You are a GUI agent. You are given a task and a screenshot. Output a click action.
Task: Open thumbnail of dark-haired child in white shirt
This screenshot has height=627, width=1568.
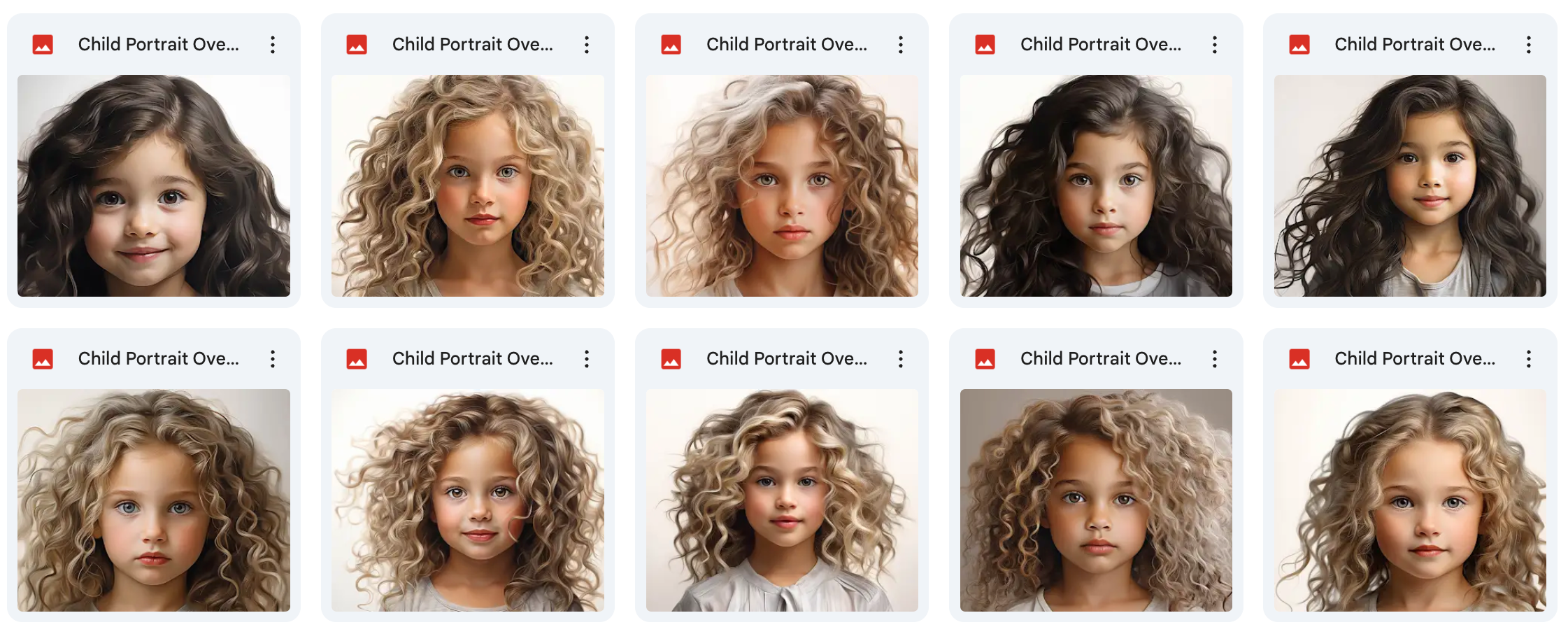1096,185
